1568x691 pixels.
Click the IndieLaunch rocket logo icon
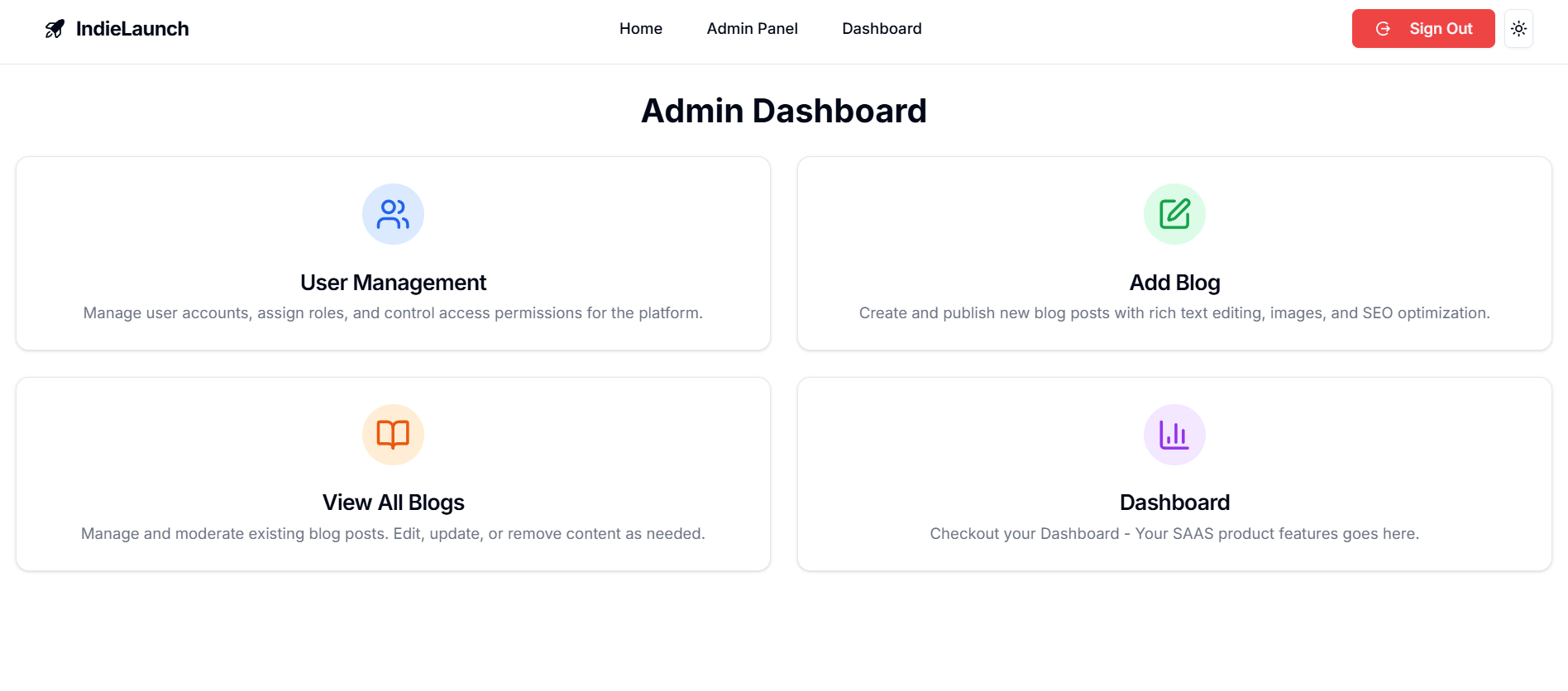pyautogui.click(x=55, y=29)
